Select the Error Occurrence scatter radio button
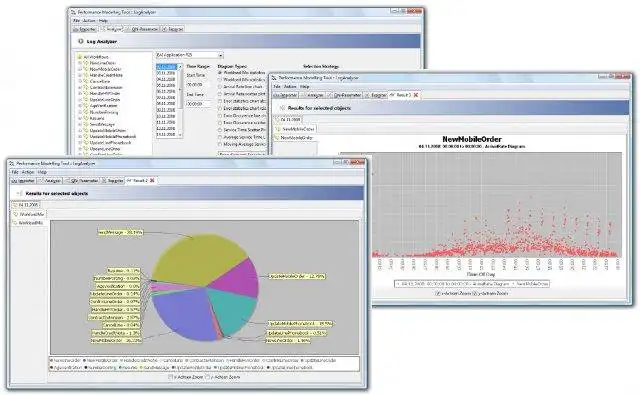 pyautogui.click(x=220, y=123)
